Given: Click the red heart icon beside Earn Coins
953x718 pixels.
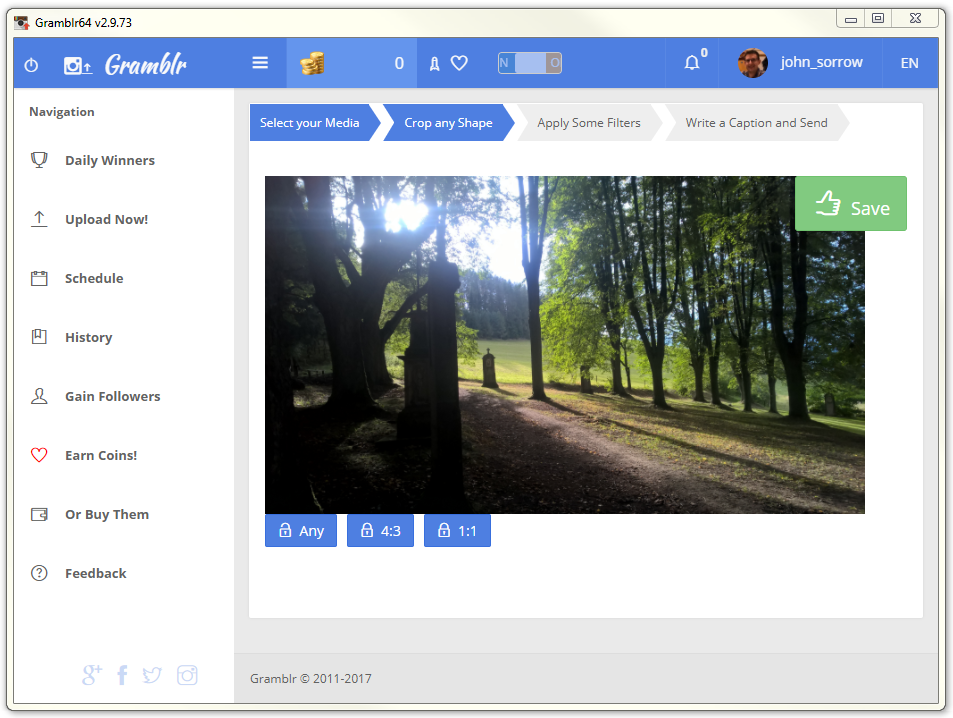Looking at the screenshot, I should click(39, 455).
